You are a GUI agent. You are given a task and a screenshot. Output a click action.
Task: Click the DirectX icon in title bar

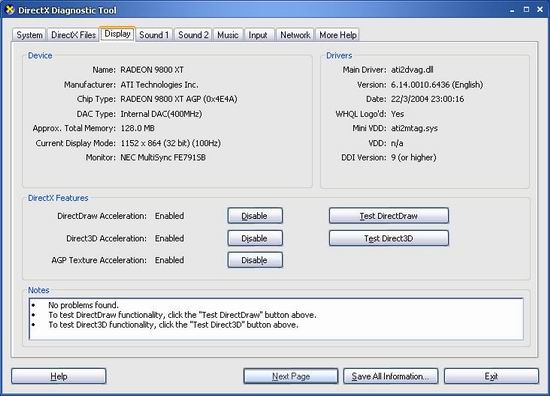click(x=9, y=10)
